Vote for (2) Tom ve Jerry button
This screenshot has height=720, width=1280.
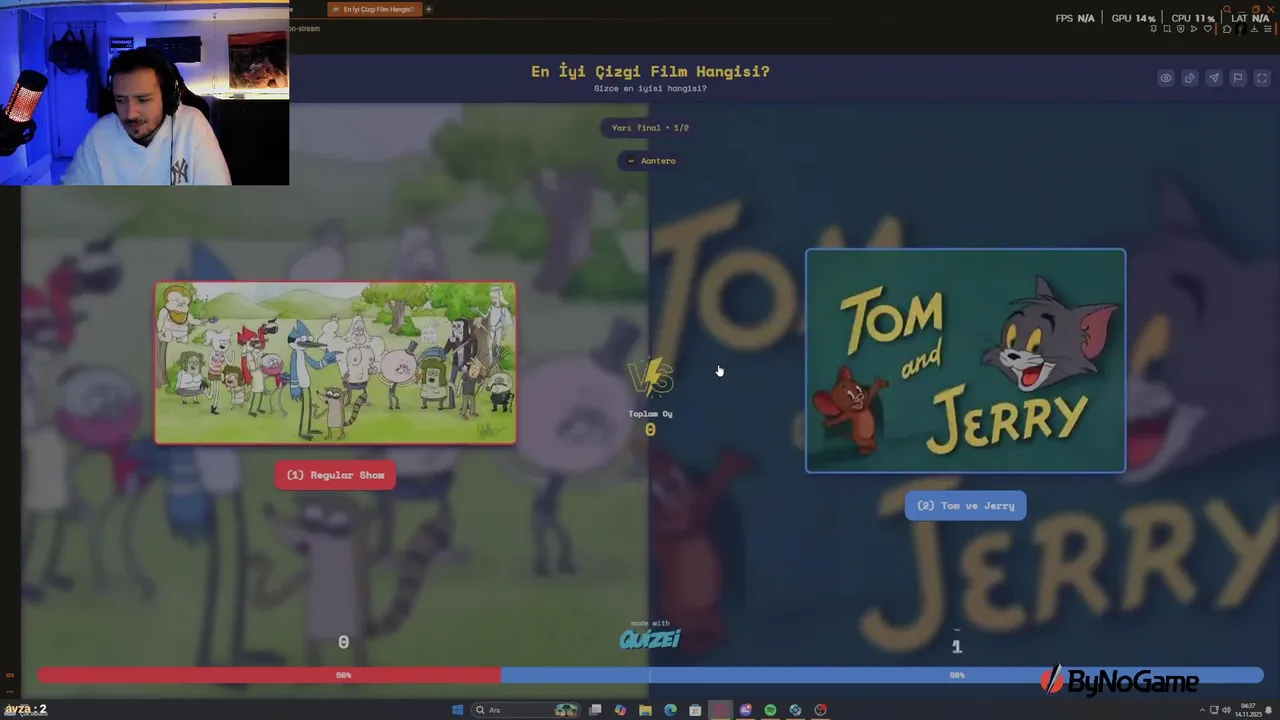(x=965, y=505)
